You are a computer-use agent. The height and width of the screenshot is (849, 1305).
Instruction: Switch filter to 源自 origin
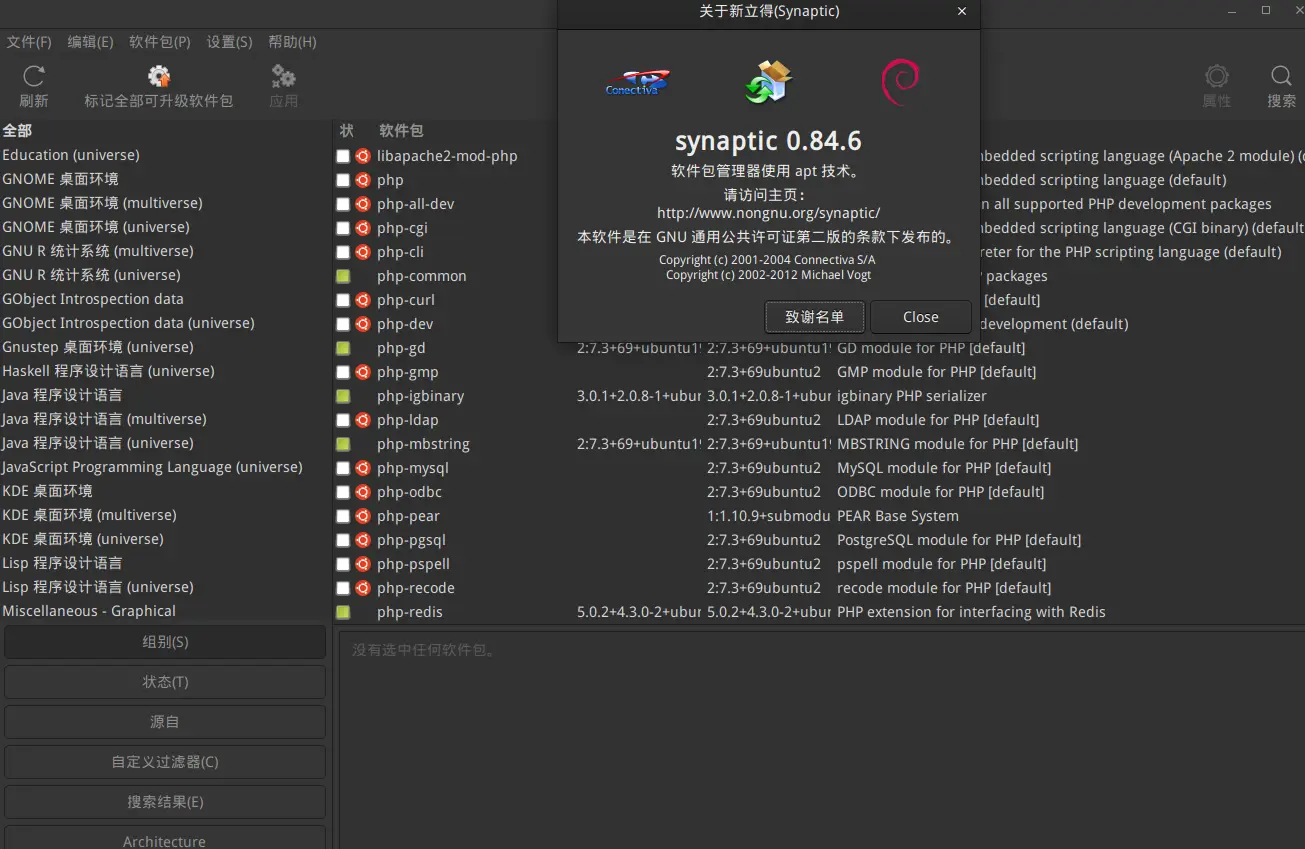point(165,722)
